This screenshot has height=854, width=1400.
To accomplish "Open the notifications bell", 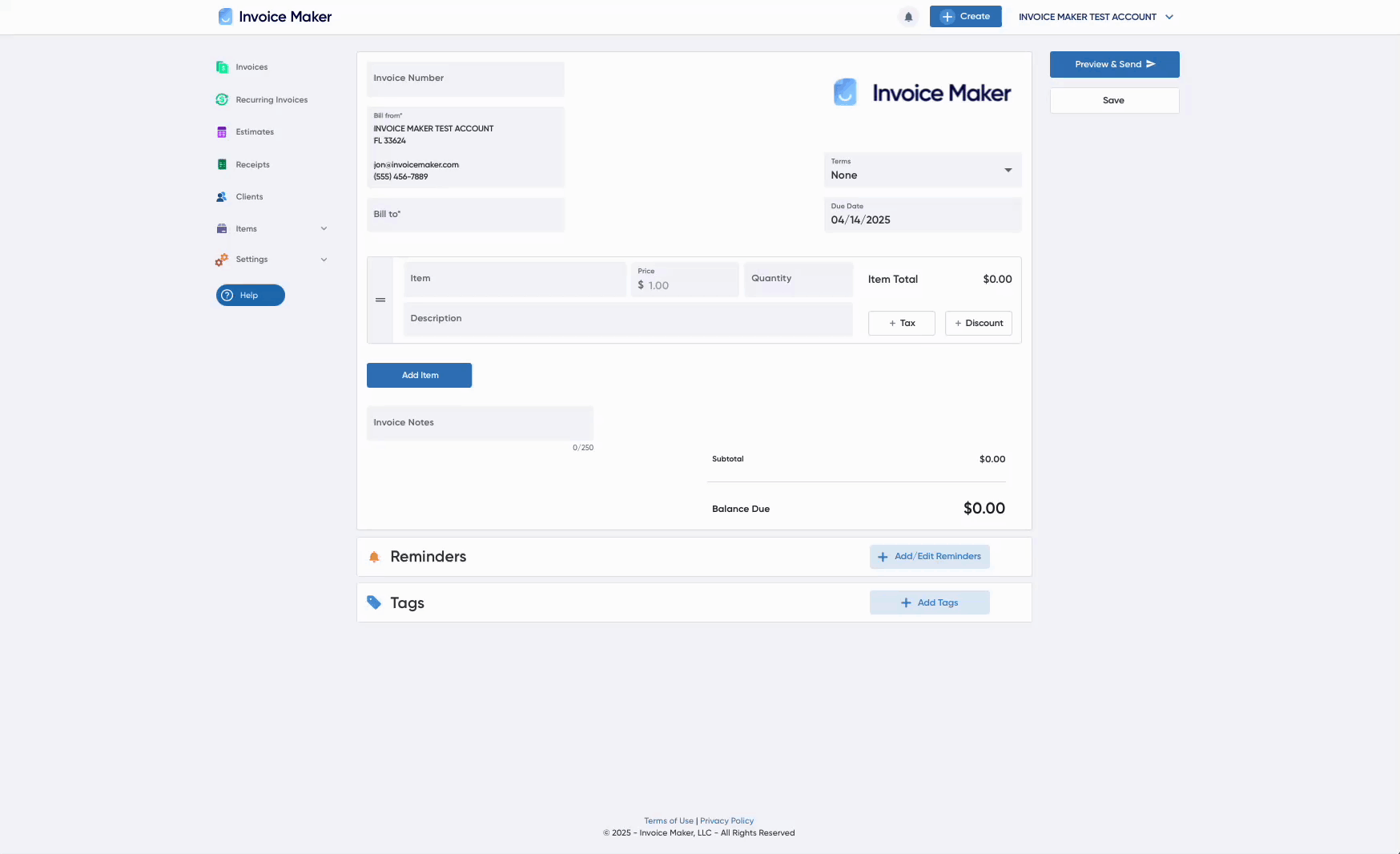I will click(908, 17).
